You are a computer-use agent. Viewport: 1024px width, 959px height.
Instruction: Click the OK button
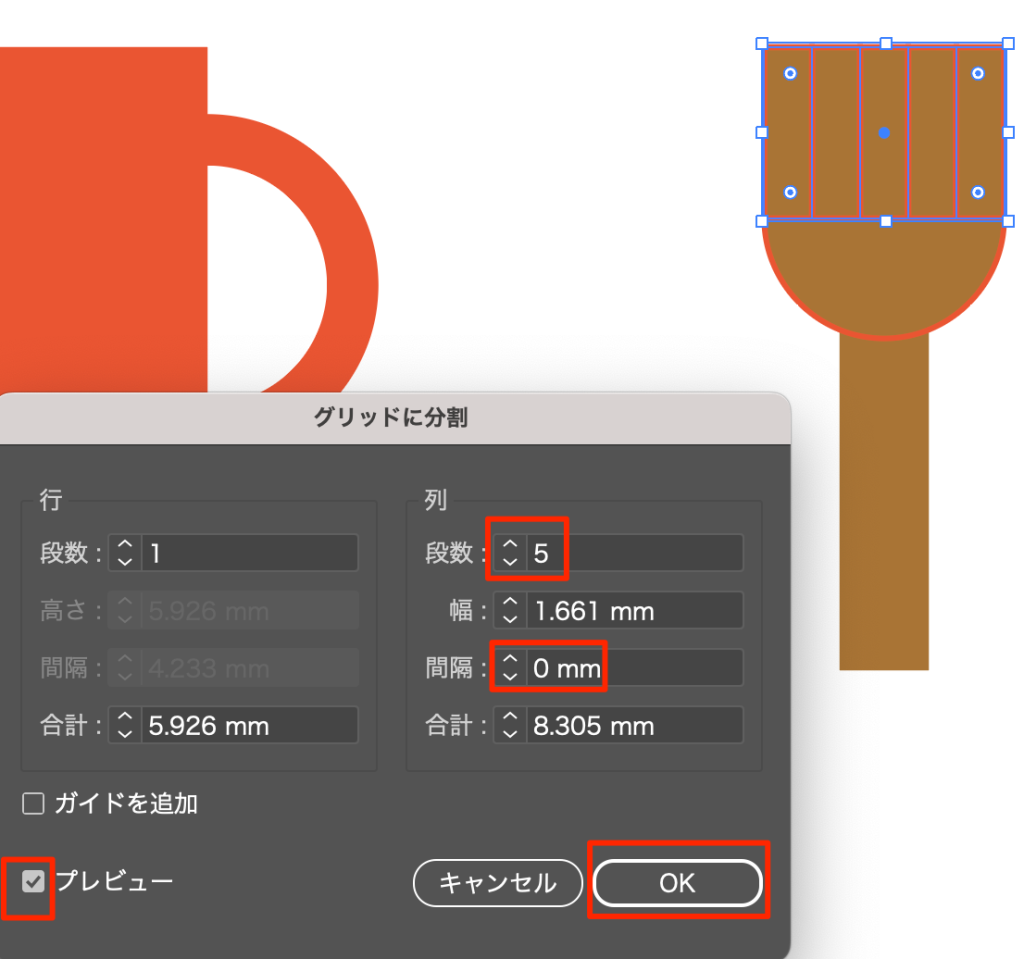click(x=677, y=883)
